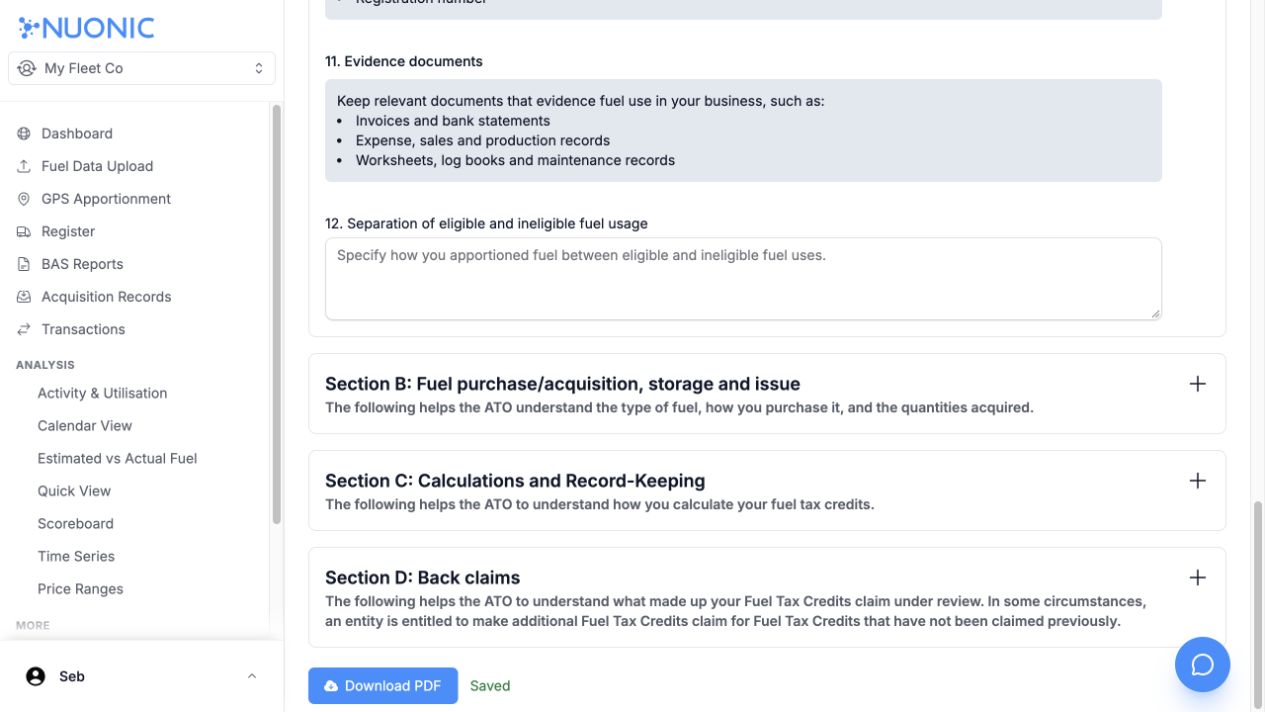Go to the Transactions page

click(83, 329)
